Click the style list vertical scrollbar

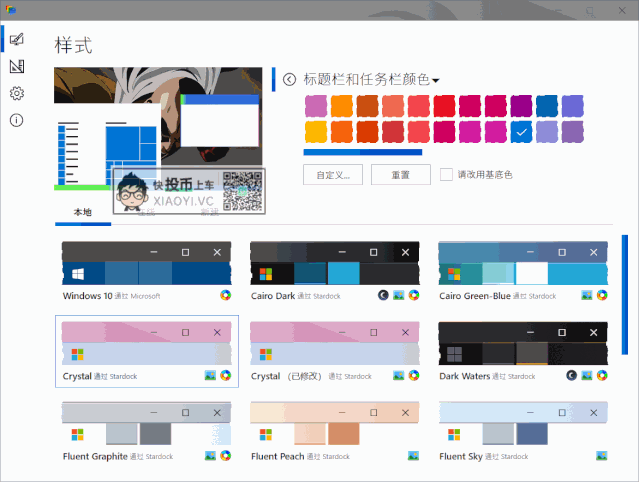[x=625, y=295]
